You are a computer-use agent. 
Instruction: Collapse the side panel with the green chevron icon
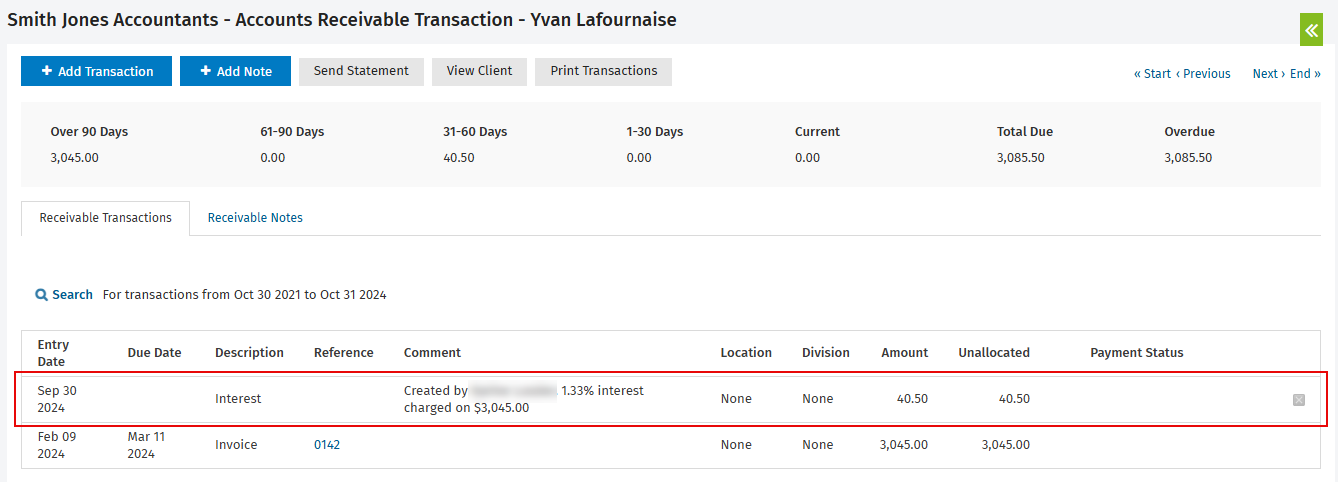1311,30
